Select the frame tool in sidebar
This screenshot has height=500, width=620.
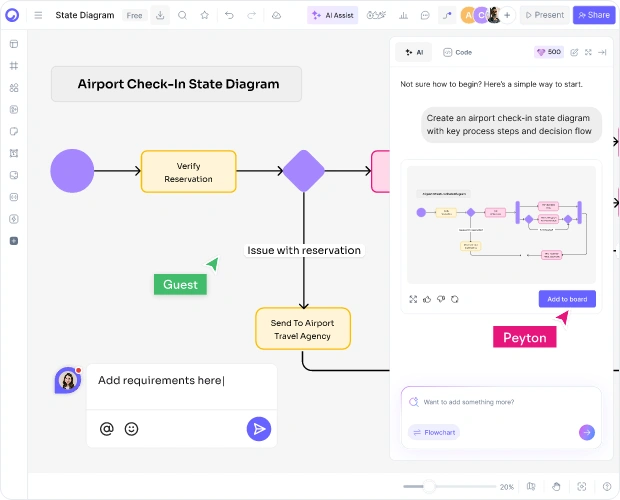[14, 66]
